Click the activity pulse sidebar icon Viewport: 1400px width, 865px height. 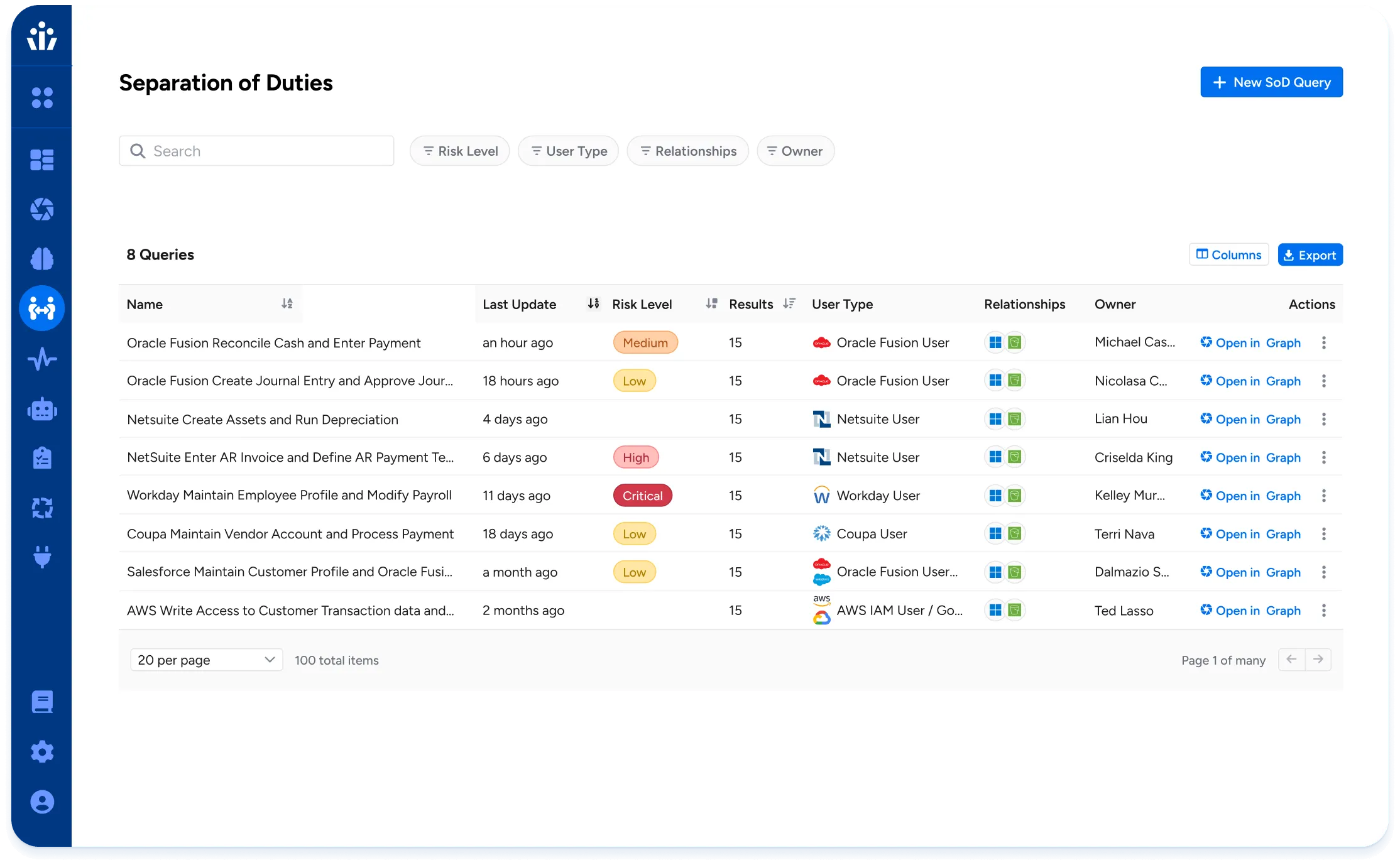(x=41, y=359)
